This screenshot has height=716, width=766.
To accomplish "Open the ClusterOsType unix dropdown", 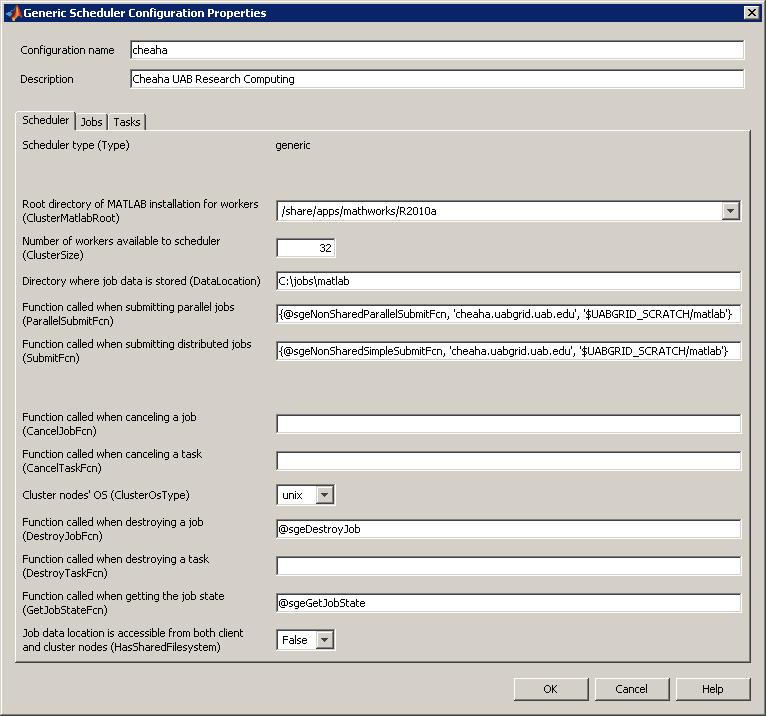I will pyautogui.click(x=324, y=495).
